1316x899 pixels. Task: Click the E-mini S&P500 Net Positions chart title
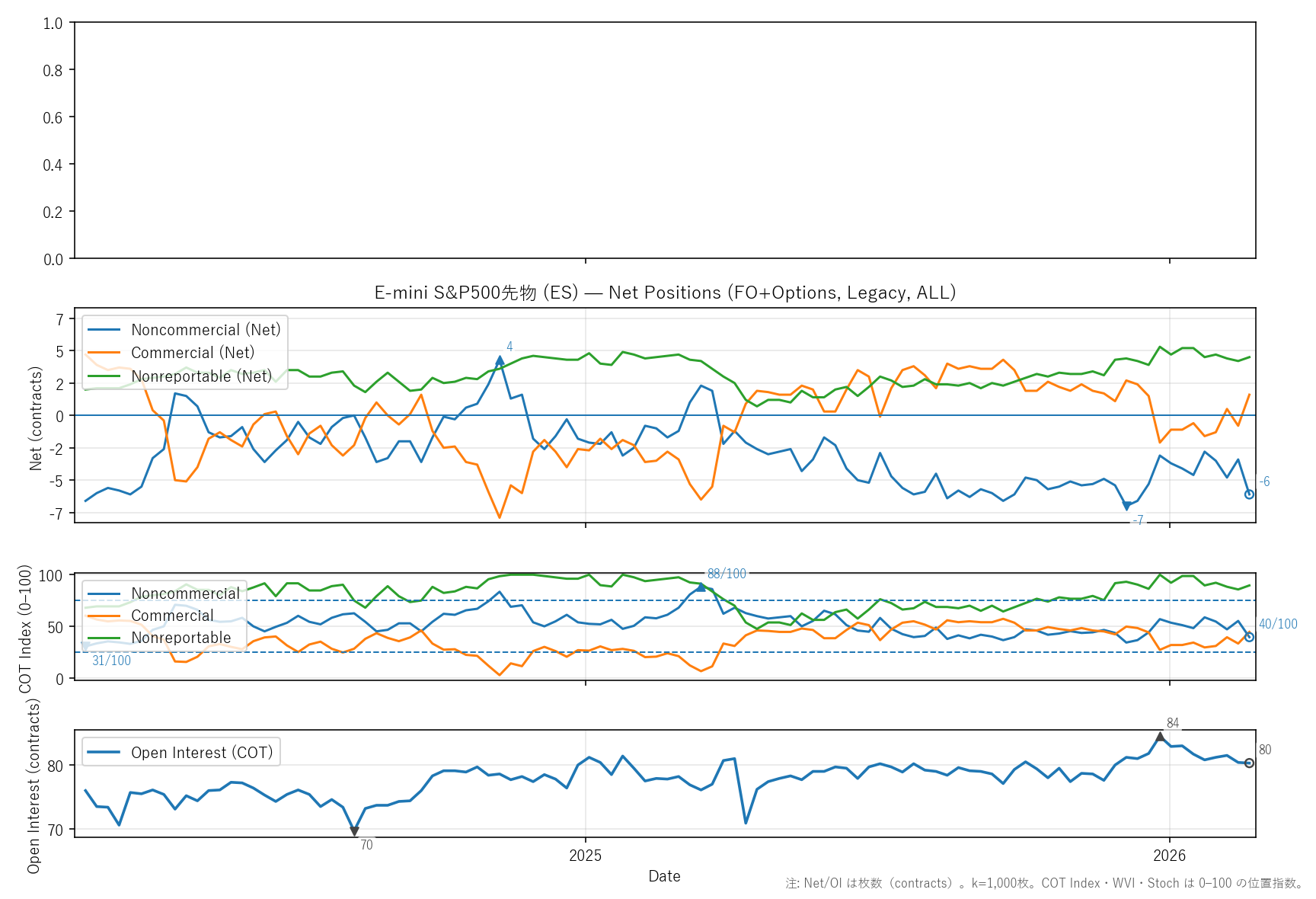click(664, 293)
